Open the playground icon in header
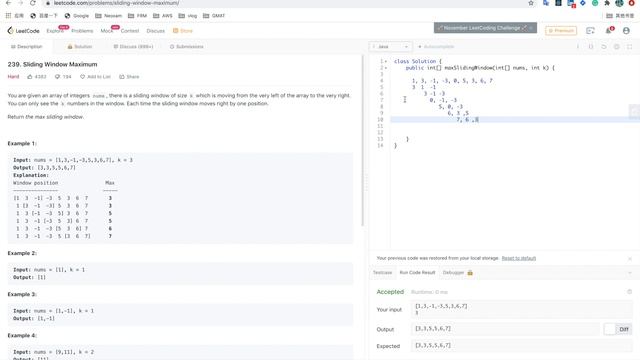 (x=590, y=31)
